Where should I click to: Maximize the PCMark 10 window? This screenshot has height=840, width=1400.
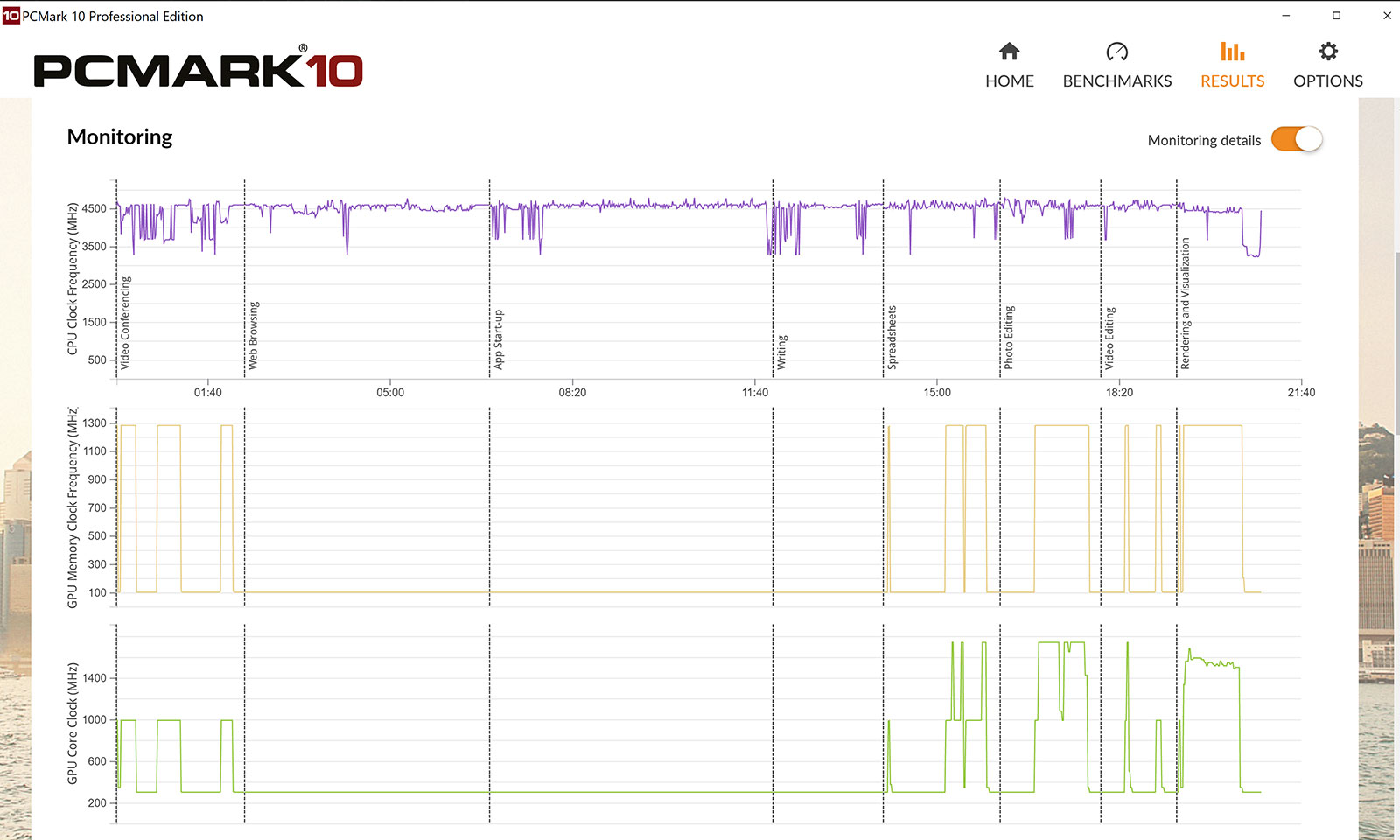click(x=1336, y=16)
